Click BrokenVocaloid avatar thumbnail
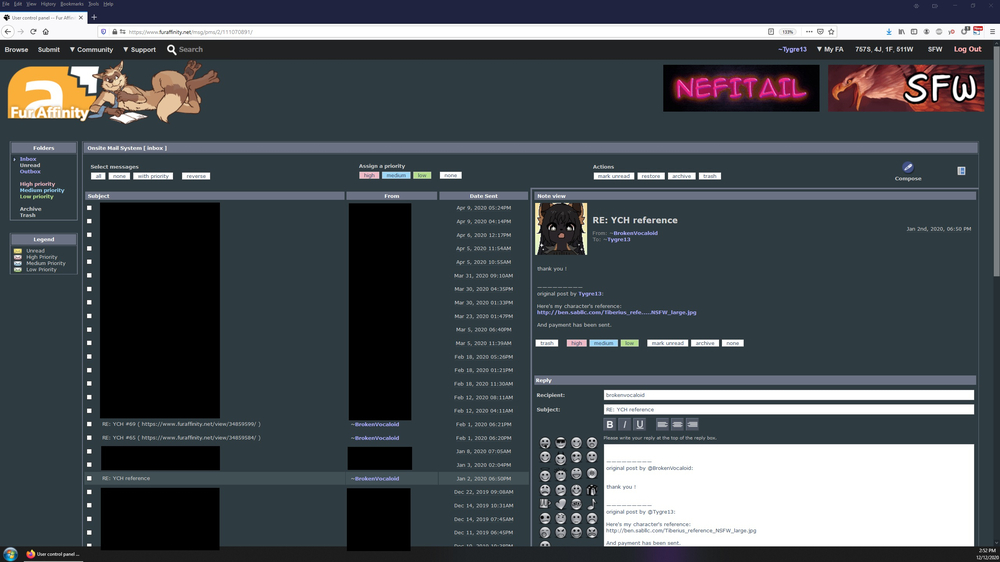 click(561, 229)
